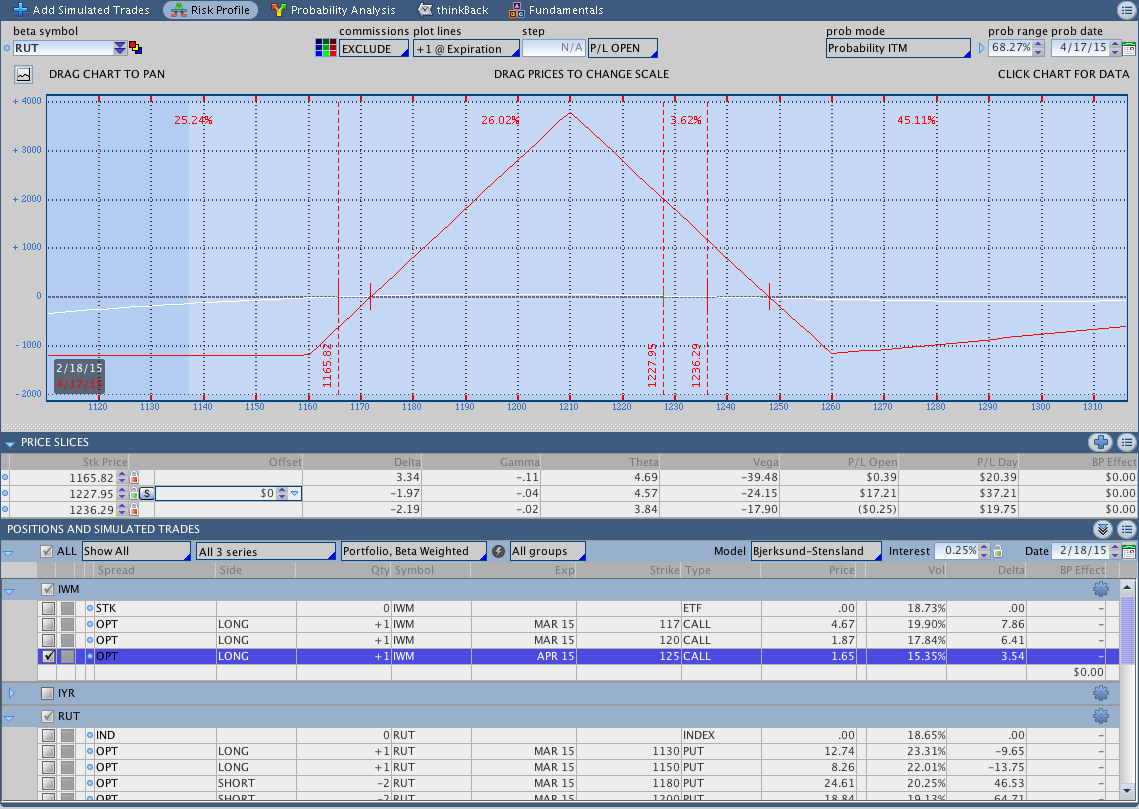The image size is (1139, 809).
Task: Click the blue dot before the beta symbol field
Action: click(x=7, y=48)
